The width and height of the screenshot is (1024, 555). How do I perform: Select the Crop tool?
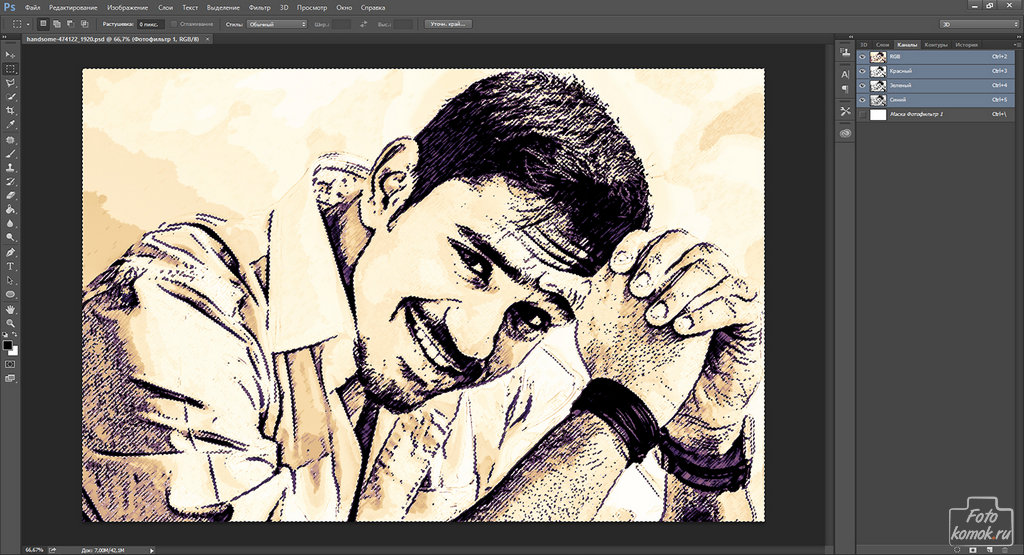[10, 111]
